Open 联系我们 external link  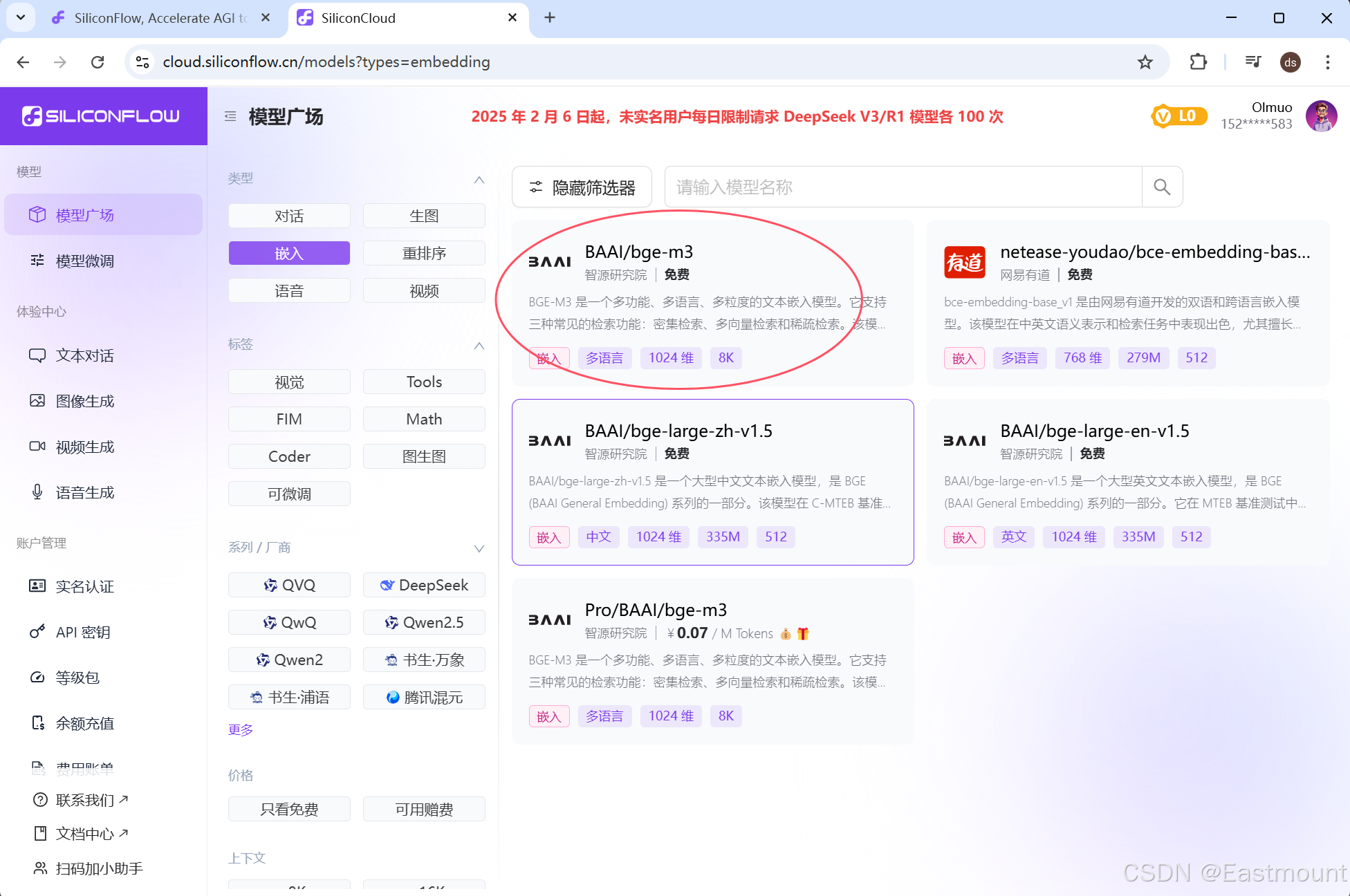tap(81, 800)
